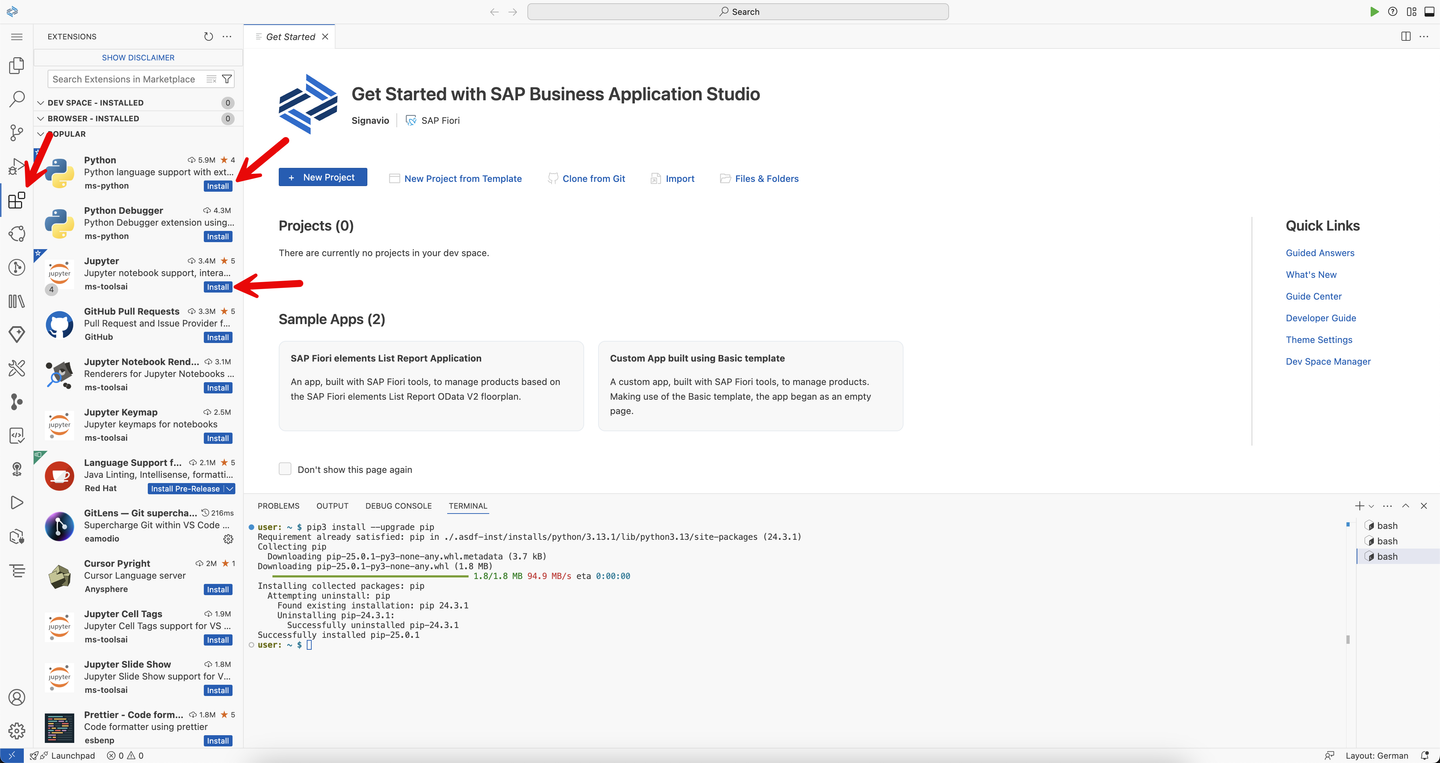1440x763 pixels.
Task: Install the Jupyter extension
Action: coord(218,287)
